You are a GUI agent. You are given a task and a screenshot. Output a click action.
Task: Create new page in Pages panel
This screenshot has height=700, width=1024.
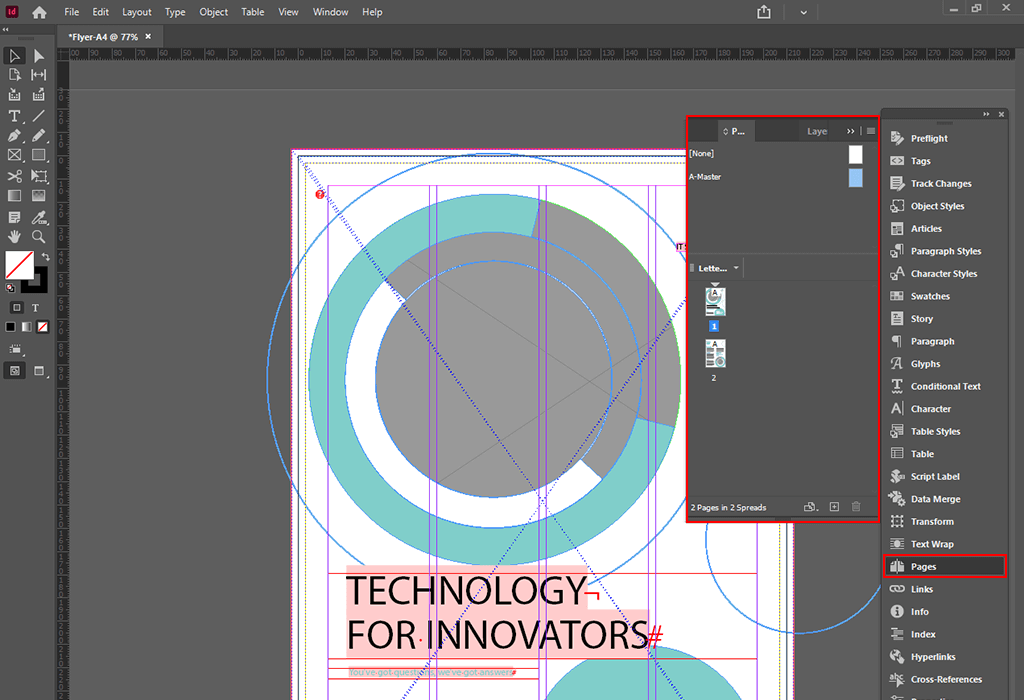click(834, 507)
